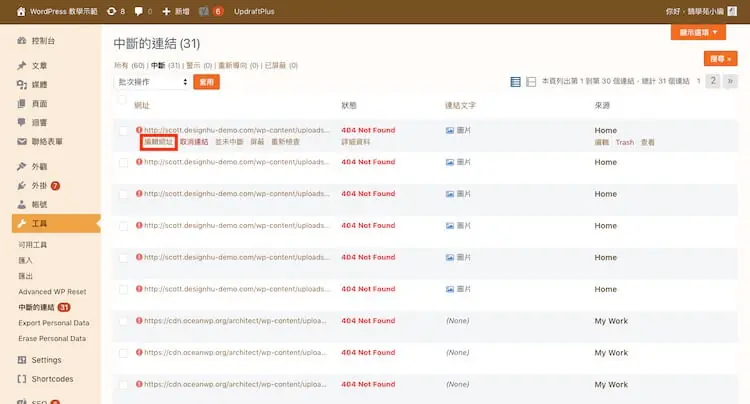
Task: Click the 查看 view link under Home source
Action: [648, 142]
